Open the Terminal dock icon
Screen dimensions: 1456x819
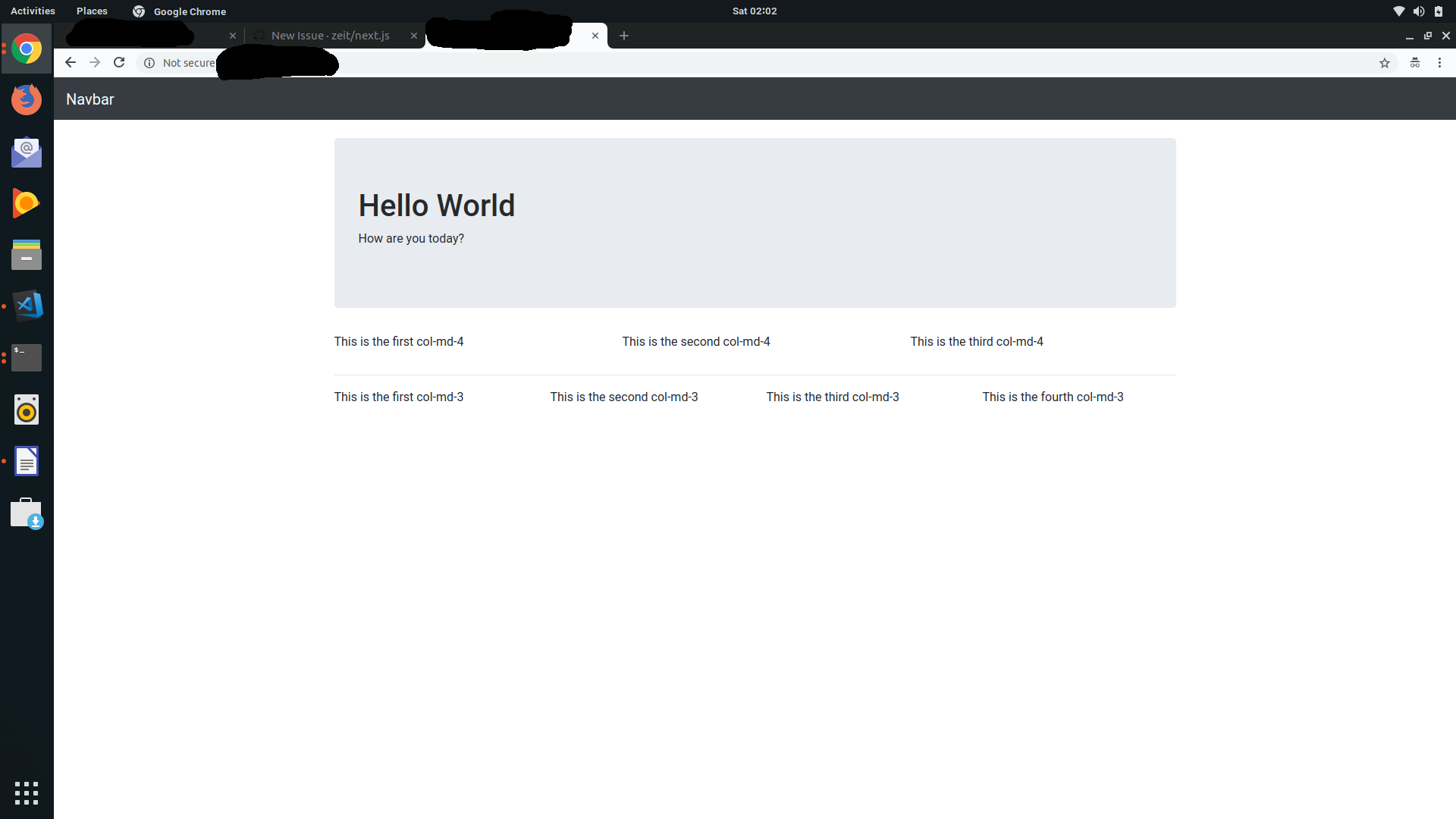27,357
